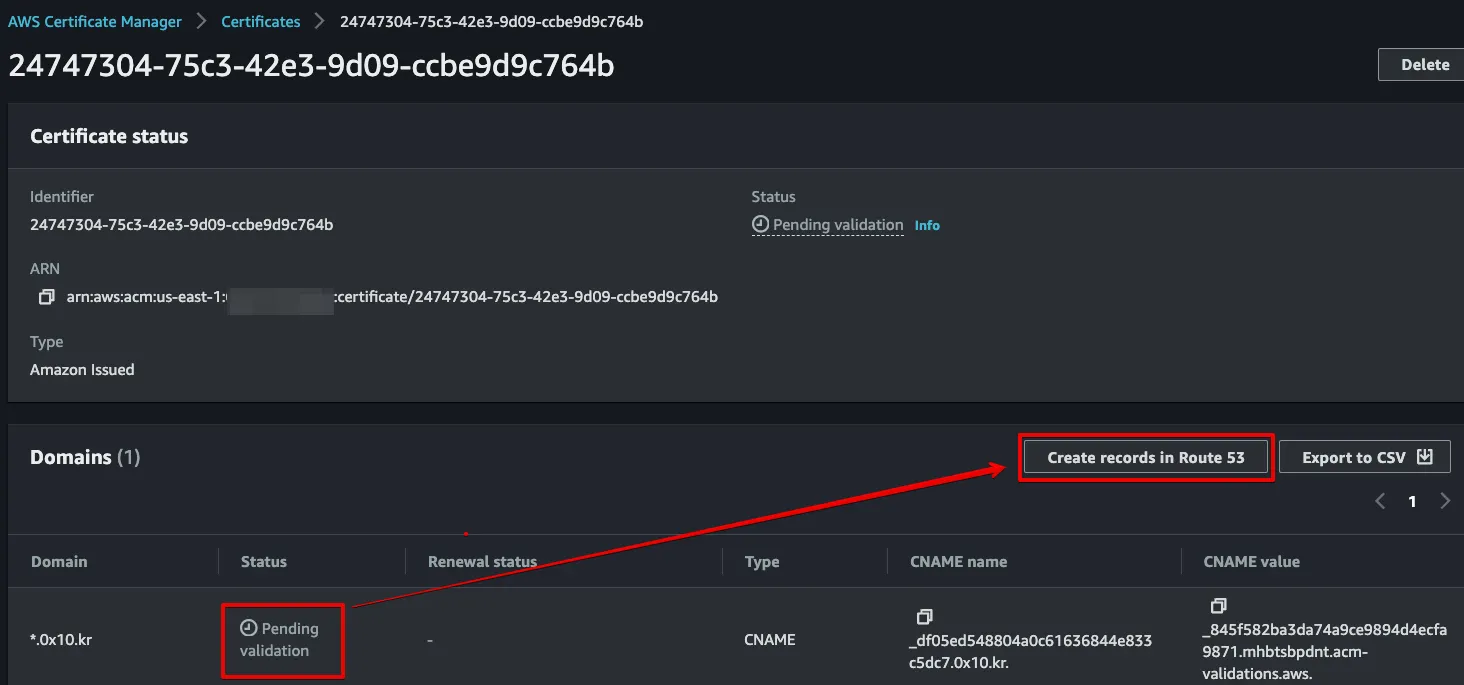1464x685 pixels.
Task: Click the Export to CSV button
Action: (x=1365, y=457)
